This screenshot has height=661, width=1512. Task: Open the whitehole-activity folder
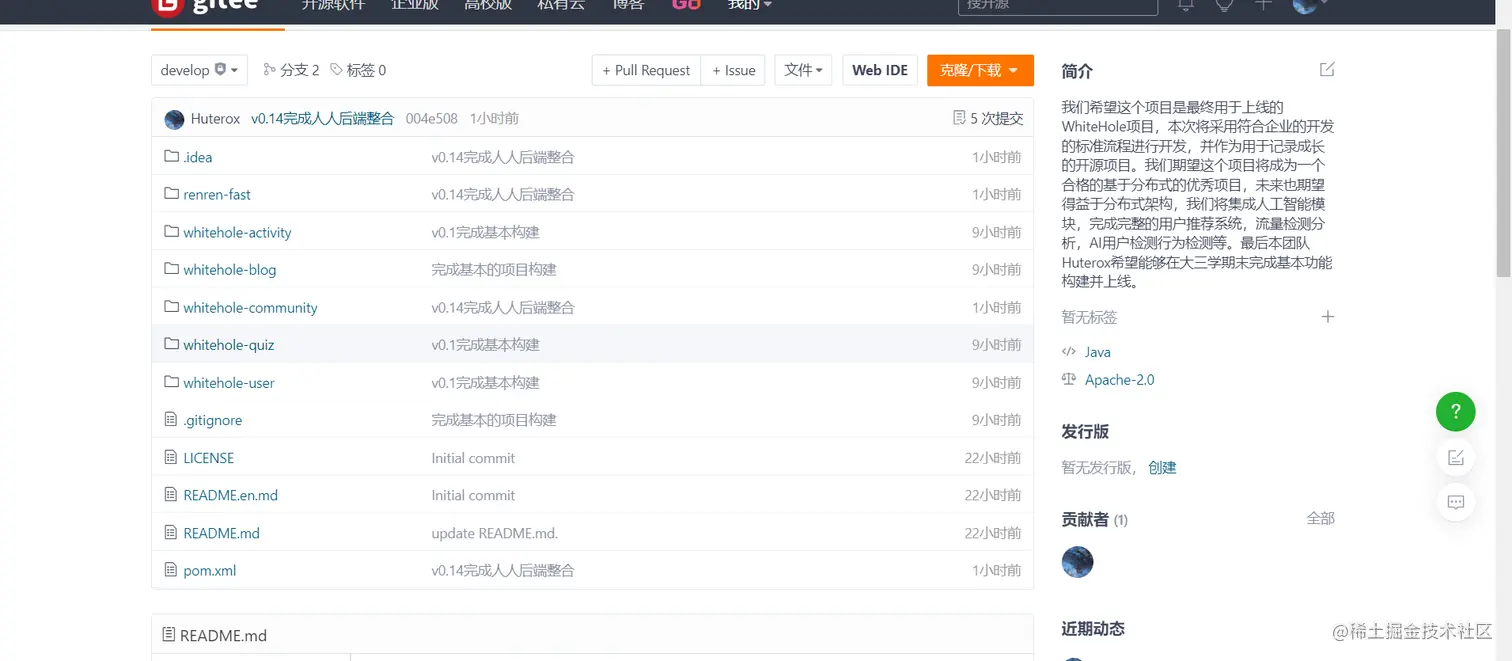click(237, 232)
